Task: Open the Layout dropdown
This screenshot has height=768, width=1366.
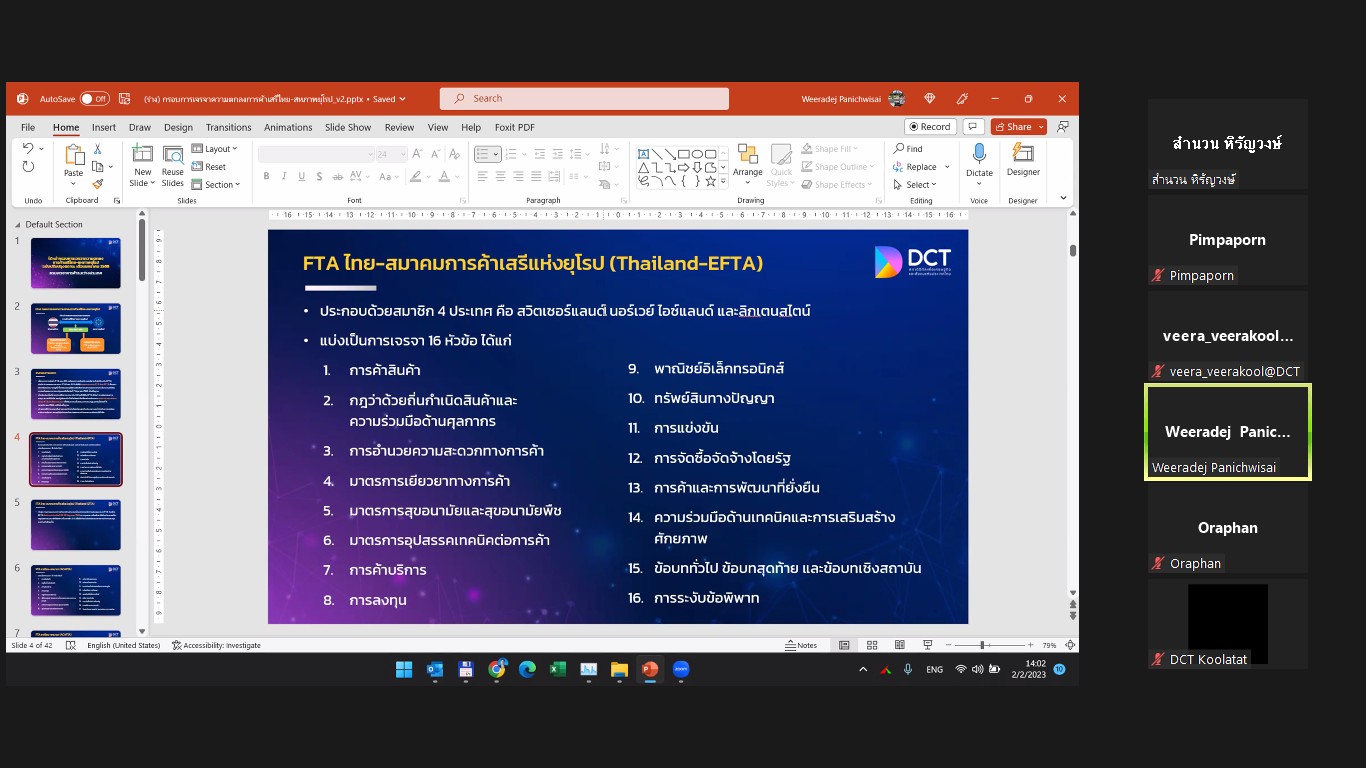Action: click(216, 149)
